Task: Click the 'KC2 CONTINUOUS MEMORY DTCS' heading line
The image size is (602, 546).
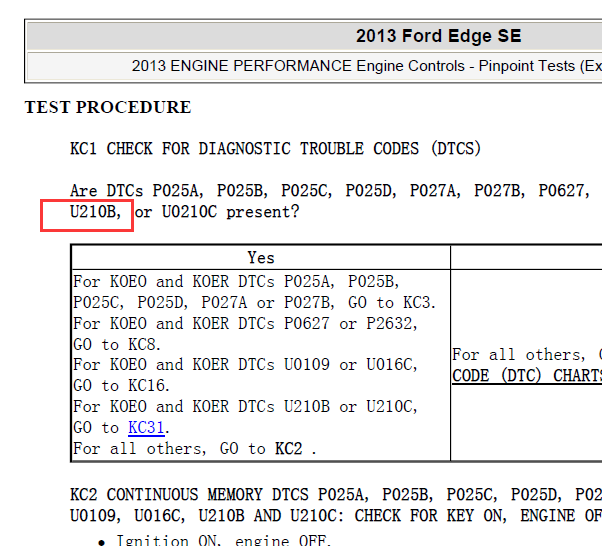Action: (336, 495)
